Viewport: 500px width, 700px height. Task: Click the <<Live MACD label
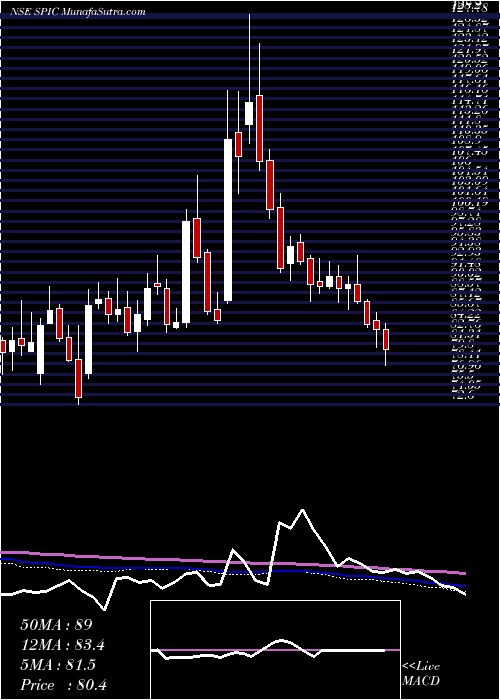[421, 674]
